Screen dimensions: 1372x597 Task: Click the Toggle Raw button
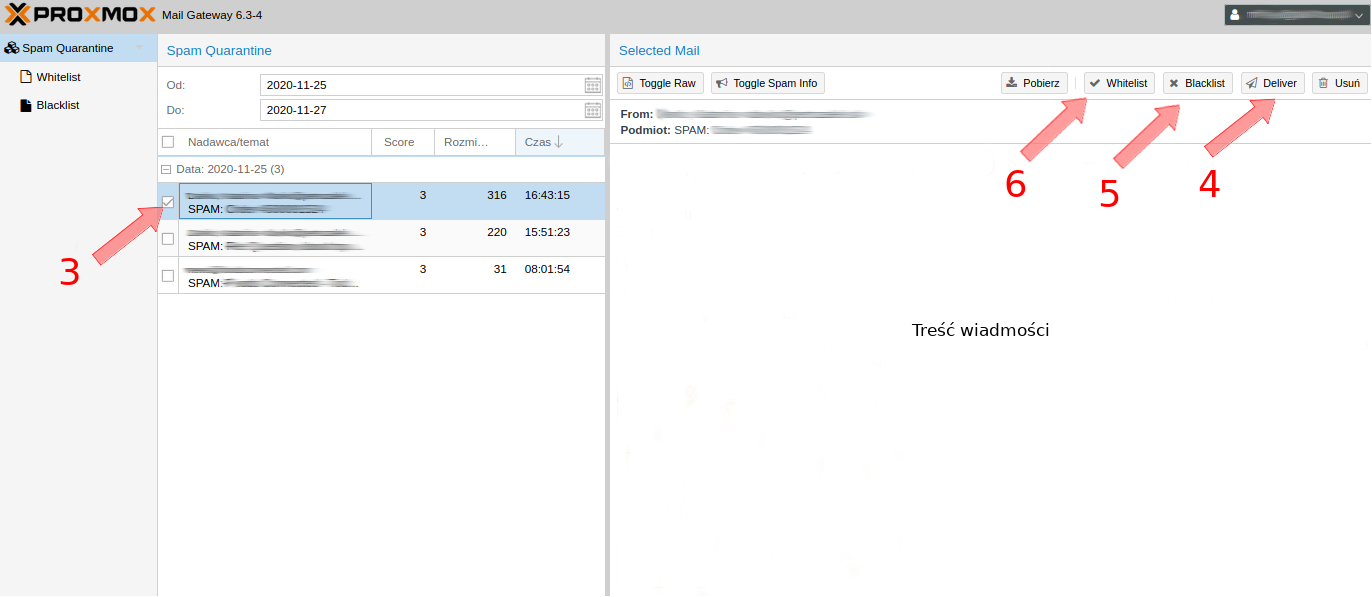[x=660, y=83]
